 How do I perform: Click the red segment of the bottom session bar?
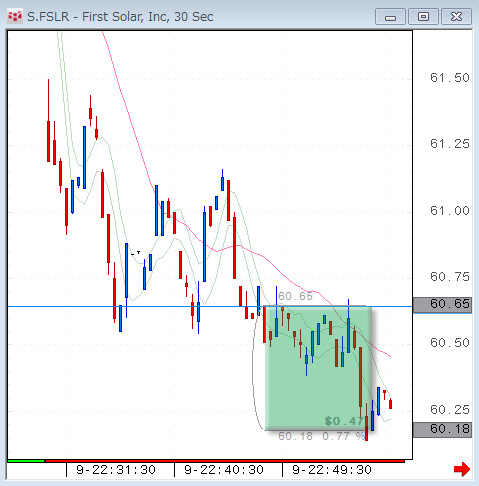[x=225, y=461]
